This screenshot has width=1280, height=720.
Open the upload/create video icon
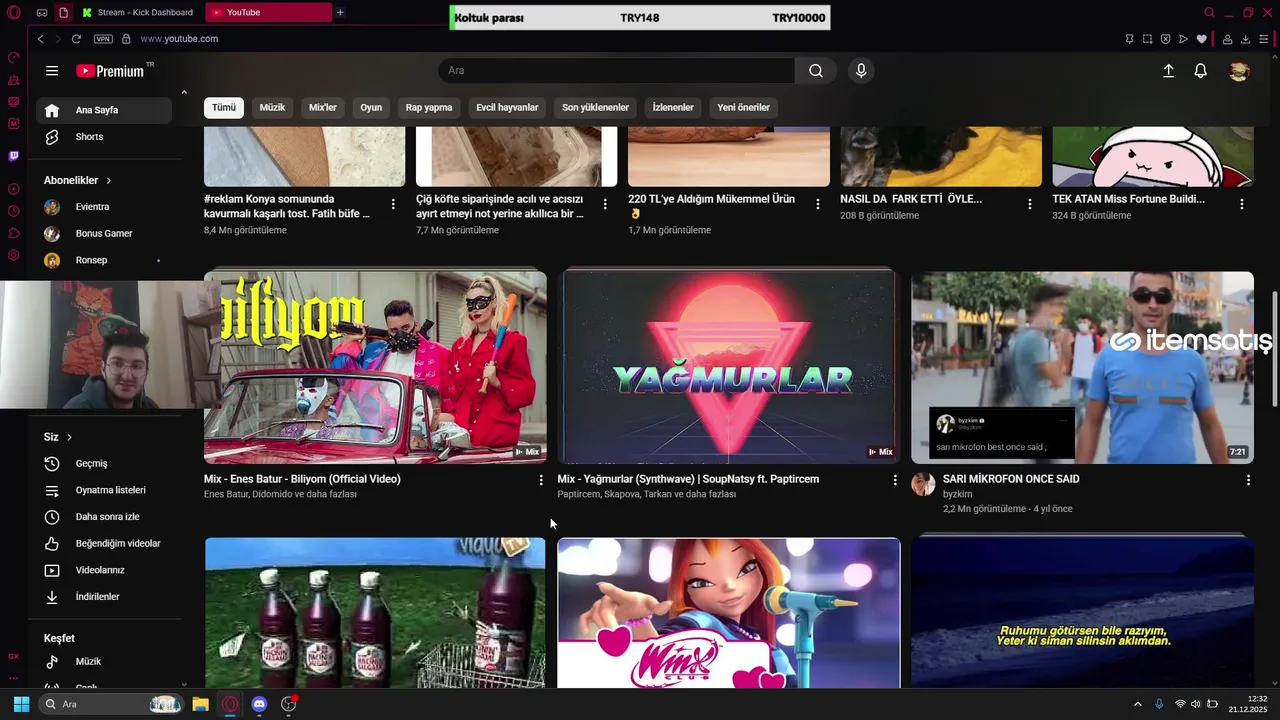[x=1168, y=71]
